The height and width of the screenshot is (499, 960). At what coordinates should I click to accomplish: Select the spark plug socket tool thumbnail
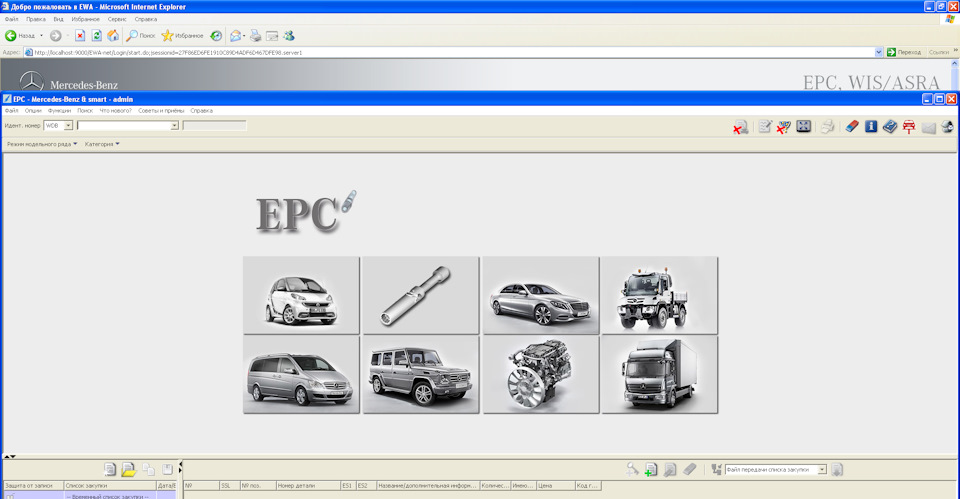pos(421,295)
